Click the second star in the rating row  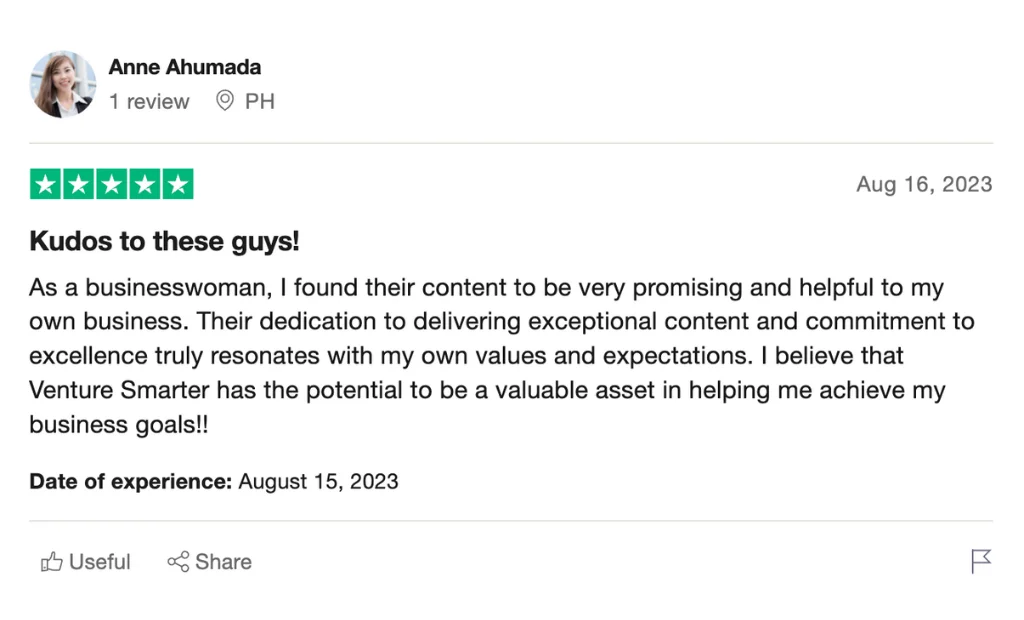79,184
